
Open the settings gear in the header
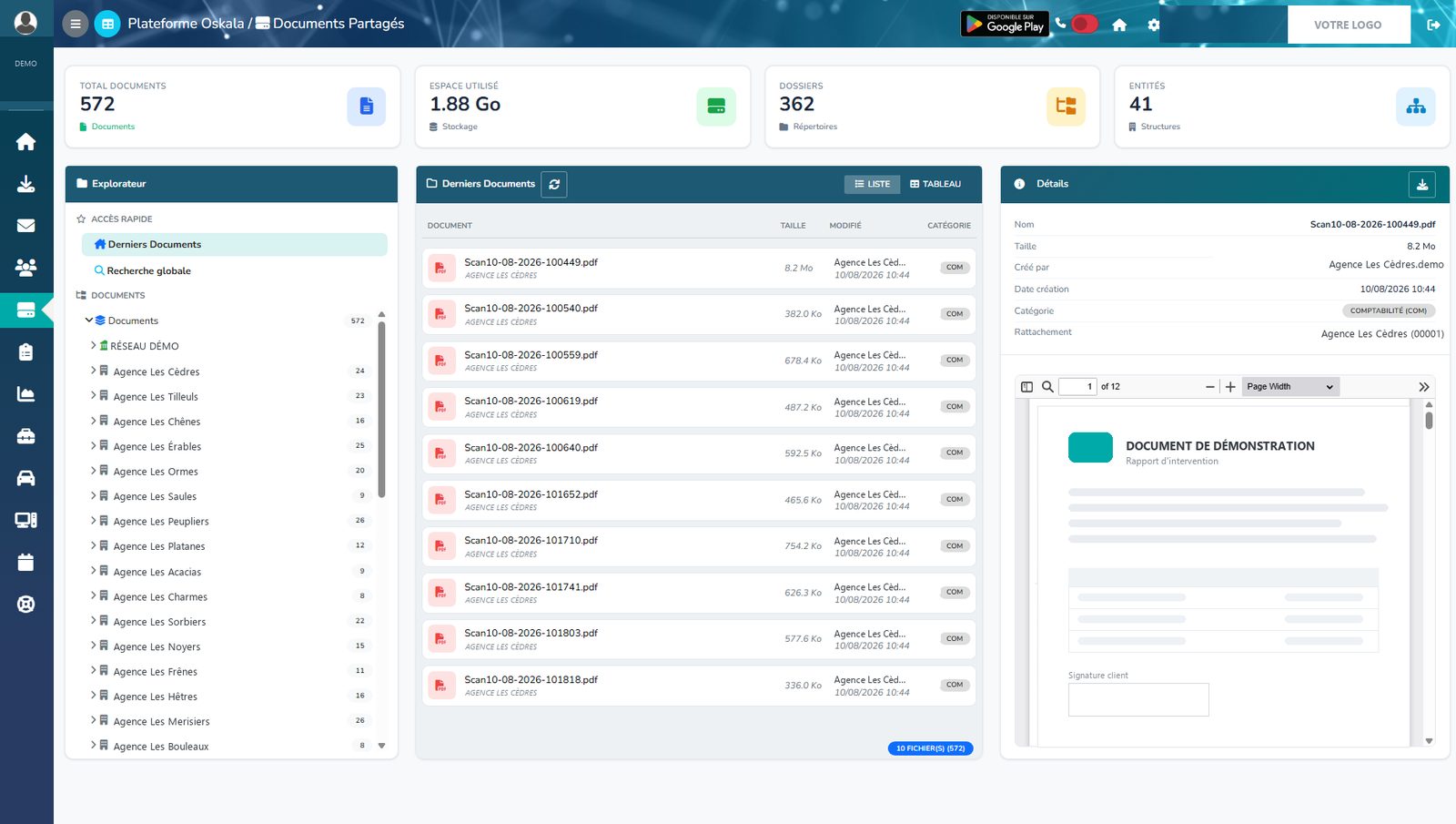[1154, 25]
